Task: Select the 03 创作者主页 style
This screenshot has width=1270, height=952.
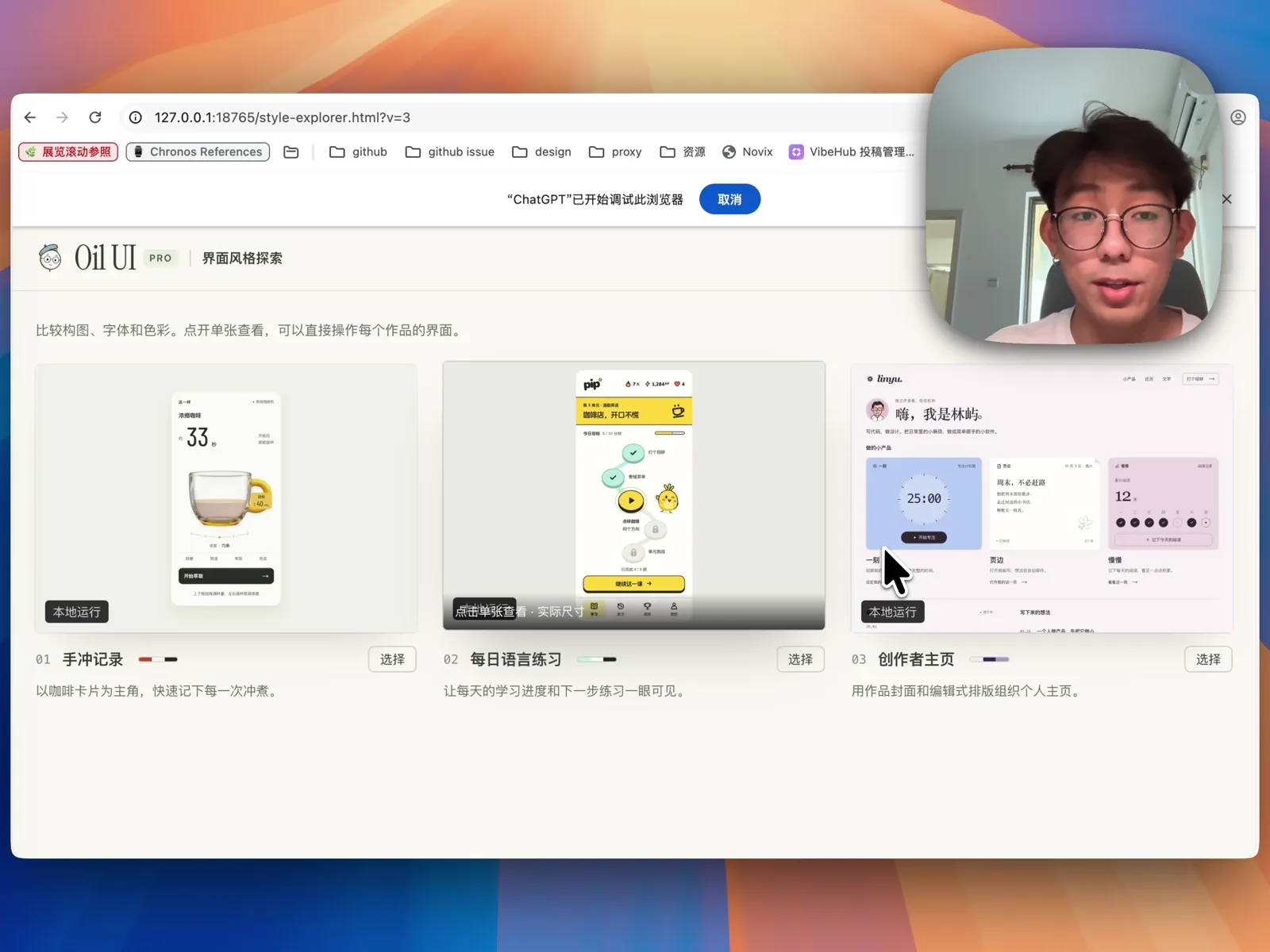Action: 1208,659
